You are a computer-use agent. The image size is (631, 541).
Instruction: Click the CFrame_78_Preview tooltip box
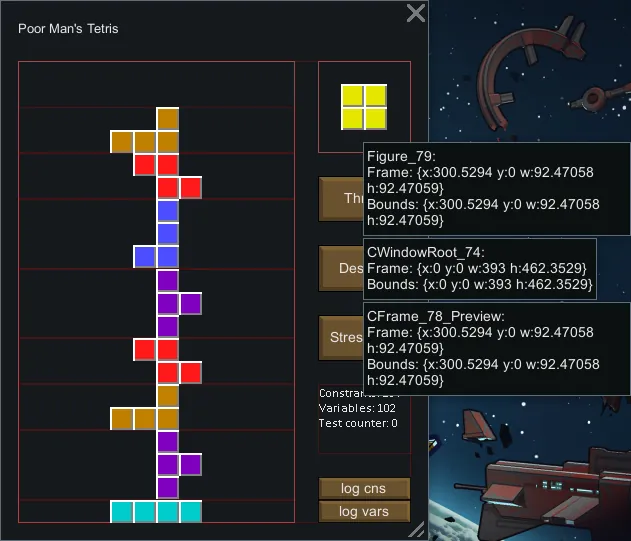[x=496, y=348]
